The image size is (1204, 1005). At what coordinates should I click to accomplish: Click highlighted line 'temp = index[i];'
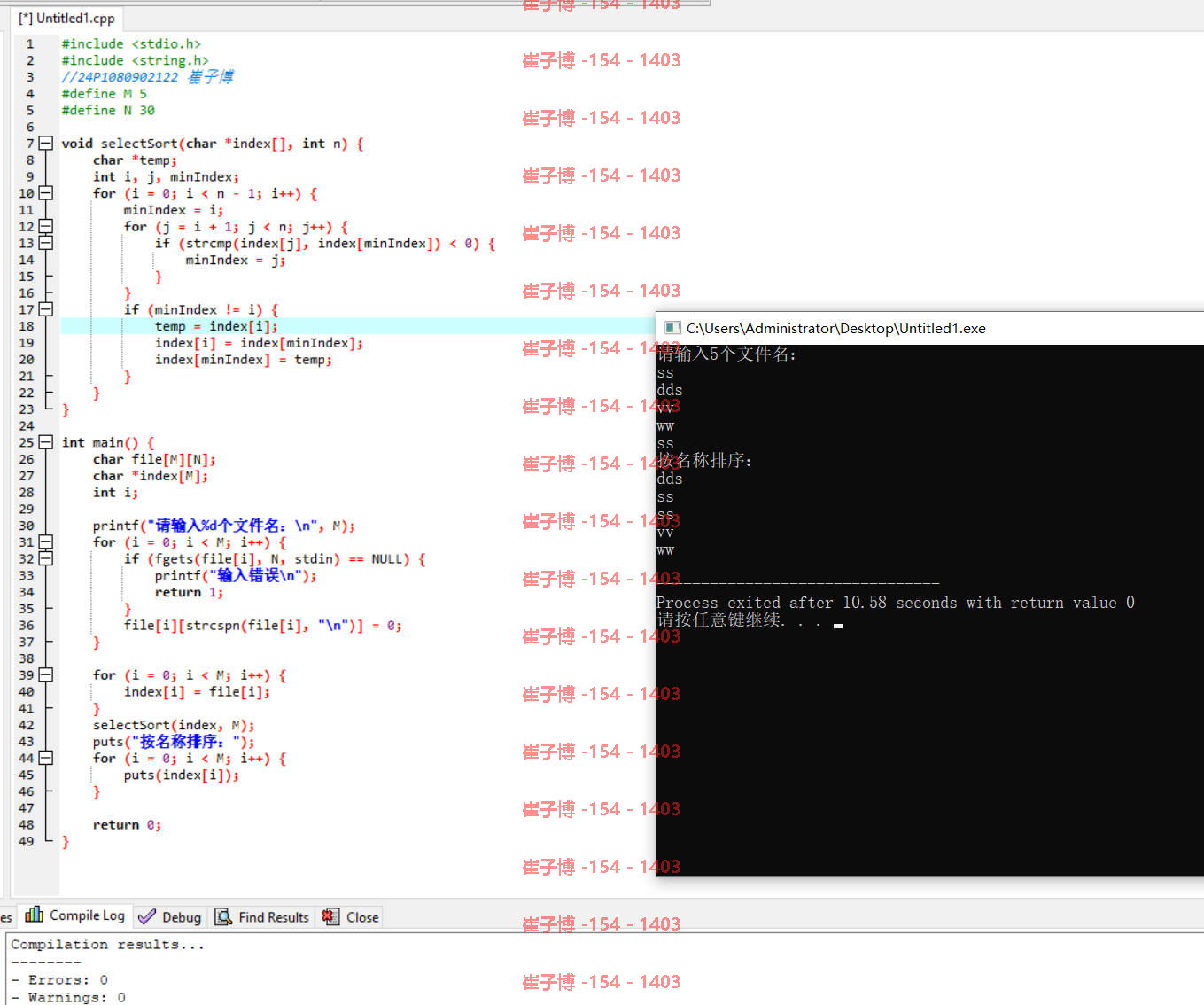pos(216,326)
